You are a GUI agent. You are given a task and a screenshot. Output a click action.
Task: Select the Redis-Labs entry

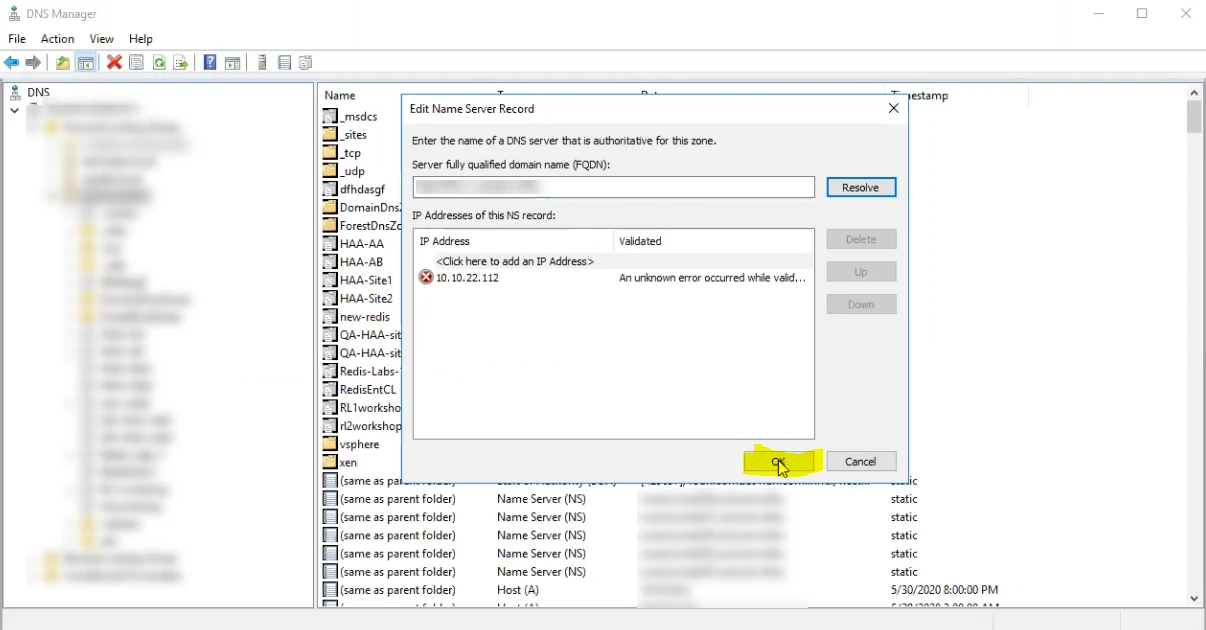[x=362, y=371]
